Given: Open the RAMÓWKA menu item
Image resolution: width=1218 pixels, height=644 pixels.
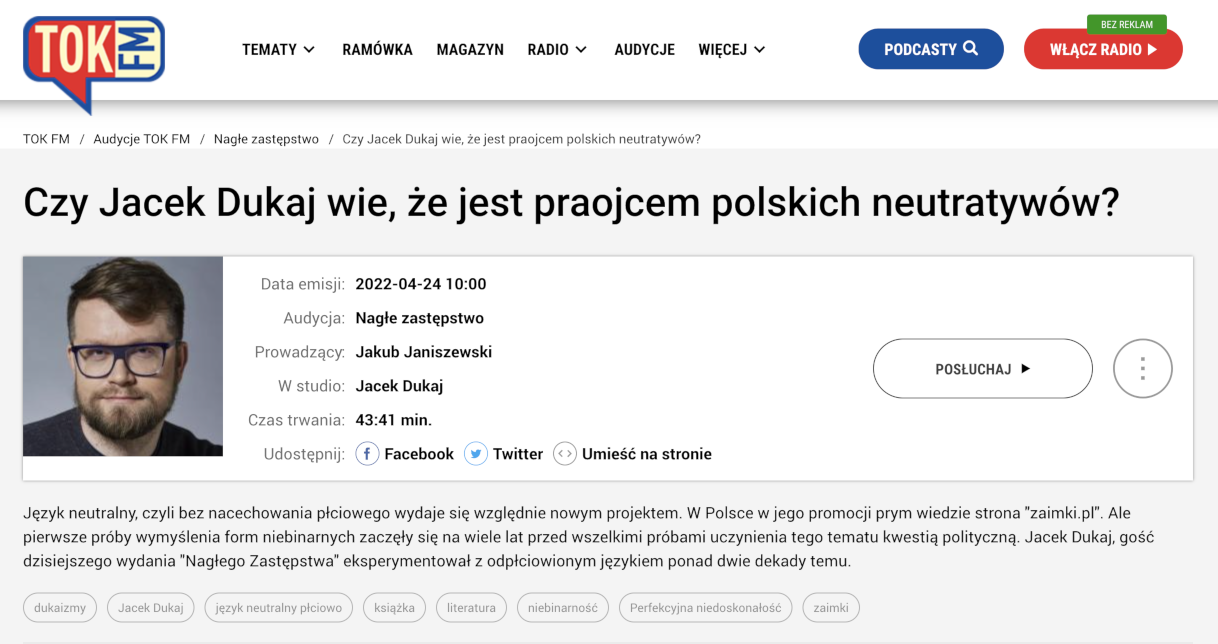Looking at the screenshot, I should [x=377, y=49].
